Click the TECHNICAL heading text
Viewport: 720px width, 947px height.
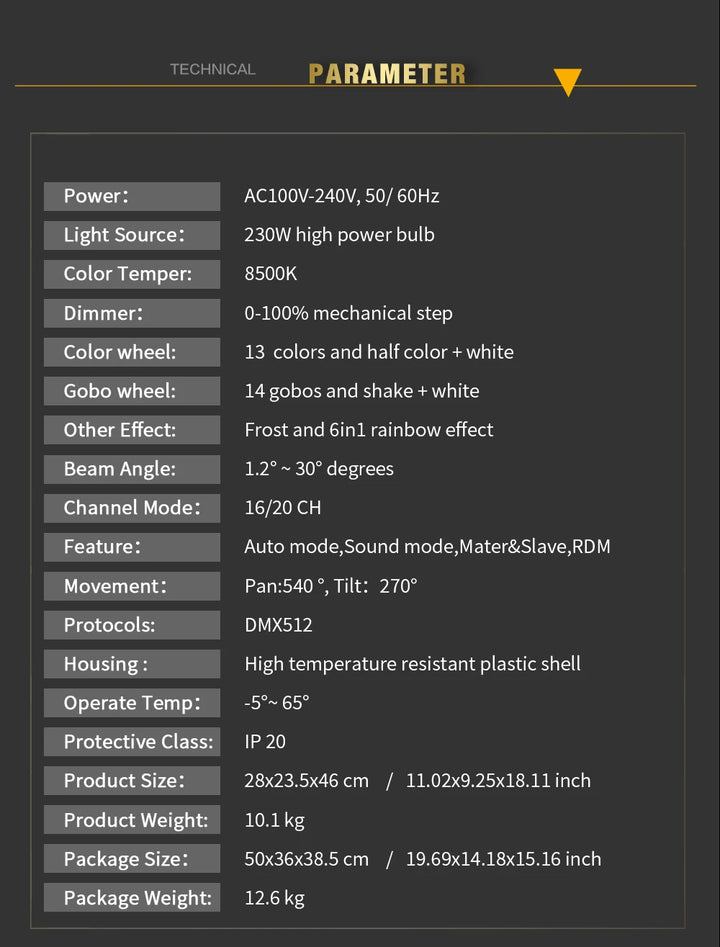click(x=213, y=69)
